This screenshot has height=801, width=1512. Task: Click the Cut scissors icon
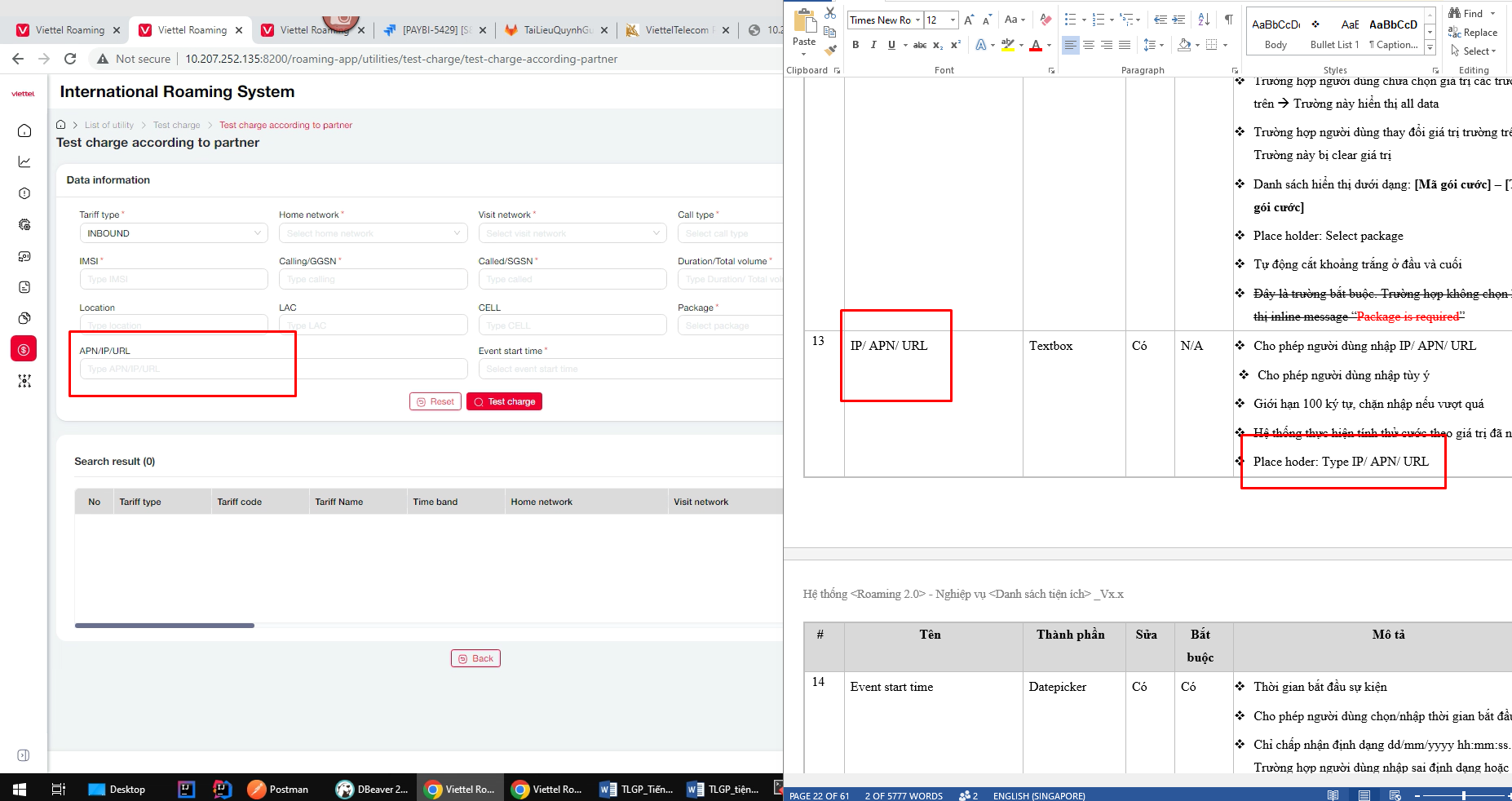click(830, 13)
